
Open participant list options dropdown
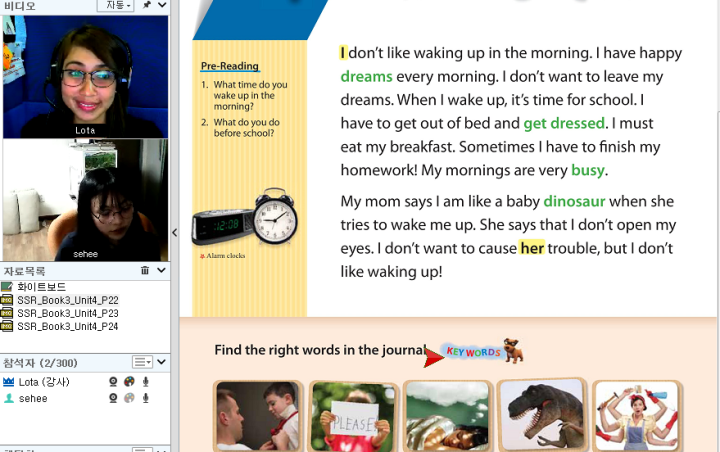(x=142, y=362)
